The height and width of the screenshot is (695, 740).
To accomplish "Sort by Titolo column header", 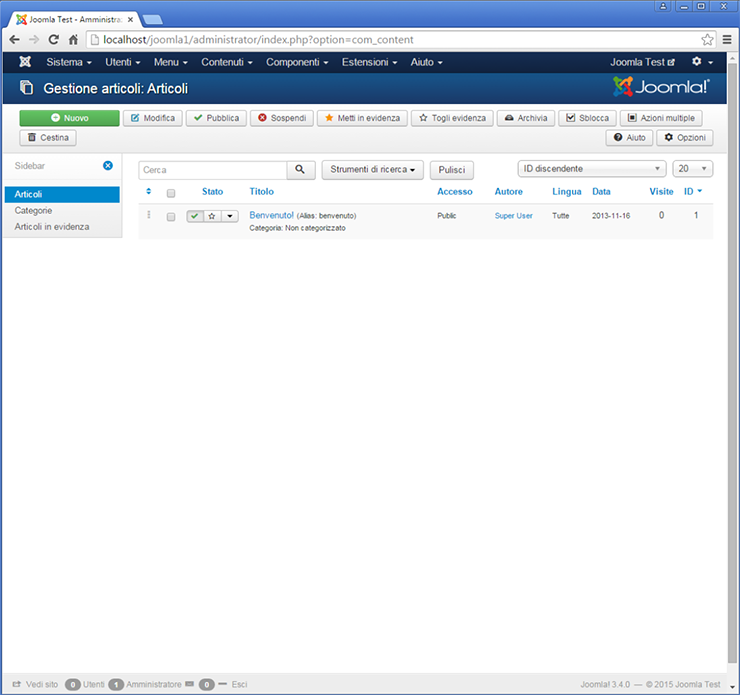I will (261, 192).
